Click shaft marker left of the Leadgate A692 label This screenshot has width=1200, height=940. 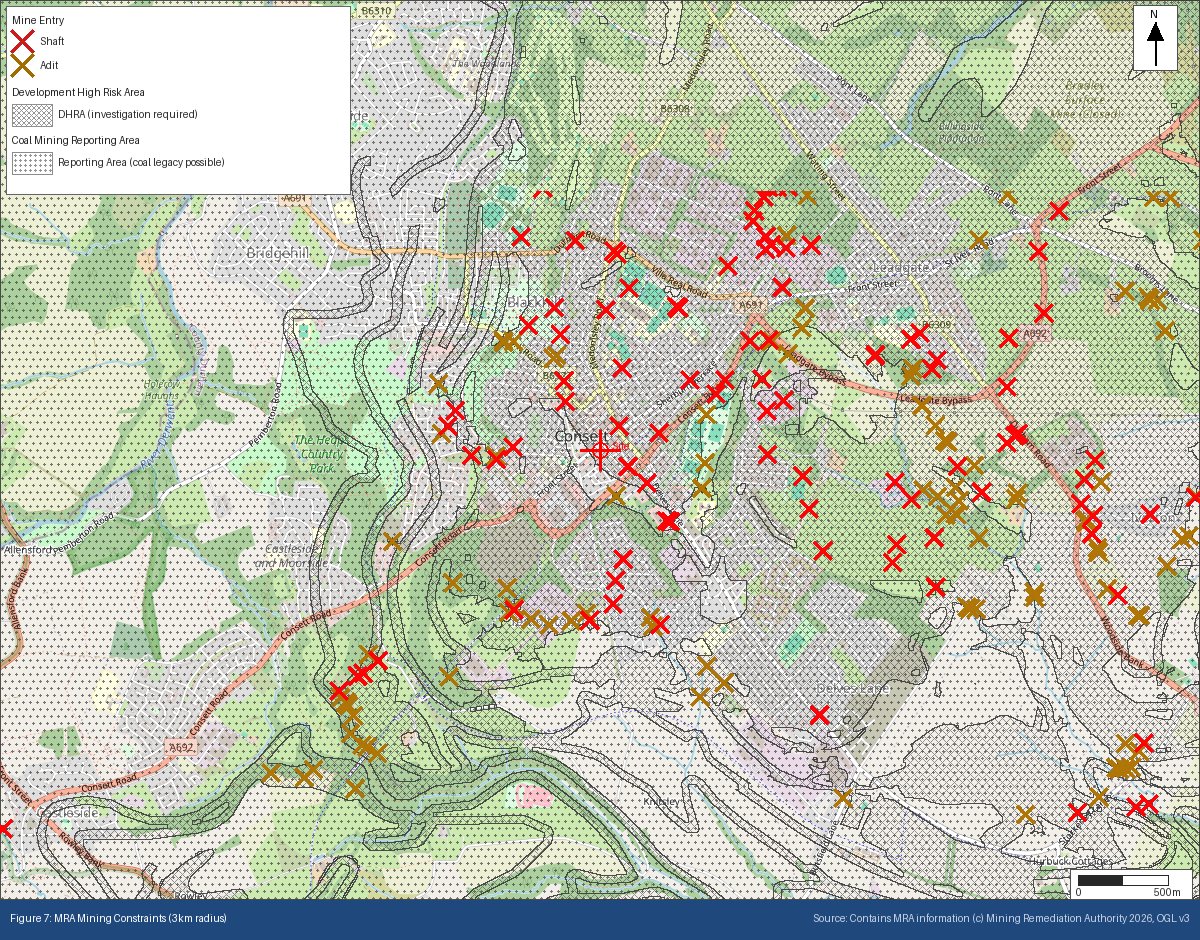pos(1010,336)
